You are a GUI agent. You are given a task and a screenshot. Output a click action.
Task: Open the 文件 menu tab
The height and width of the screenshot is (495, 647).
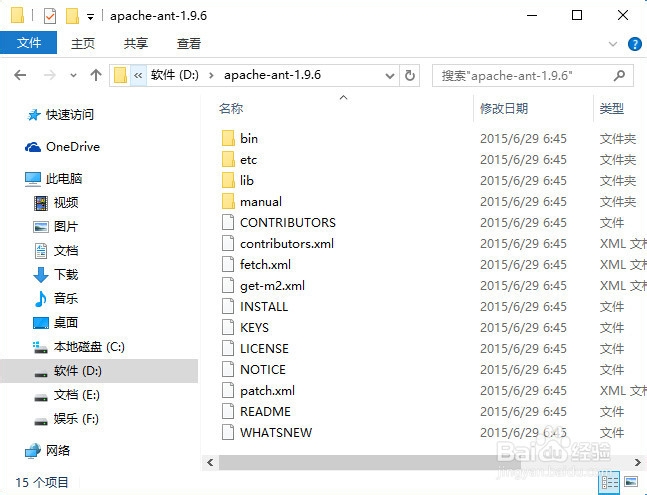click(28, 42)
